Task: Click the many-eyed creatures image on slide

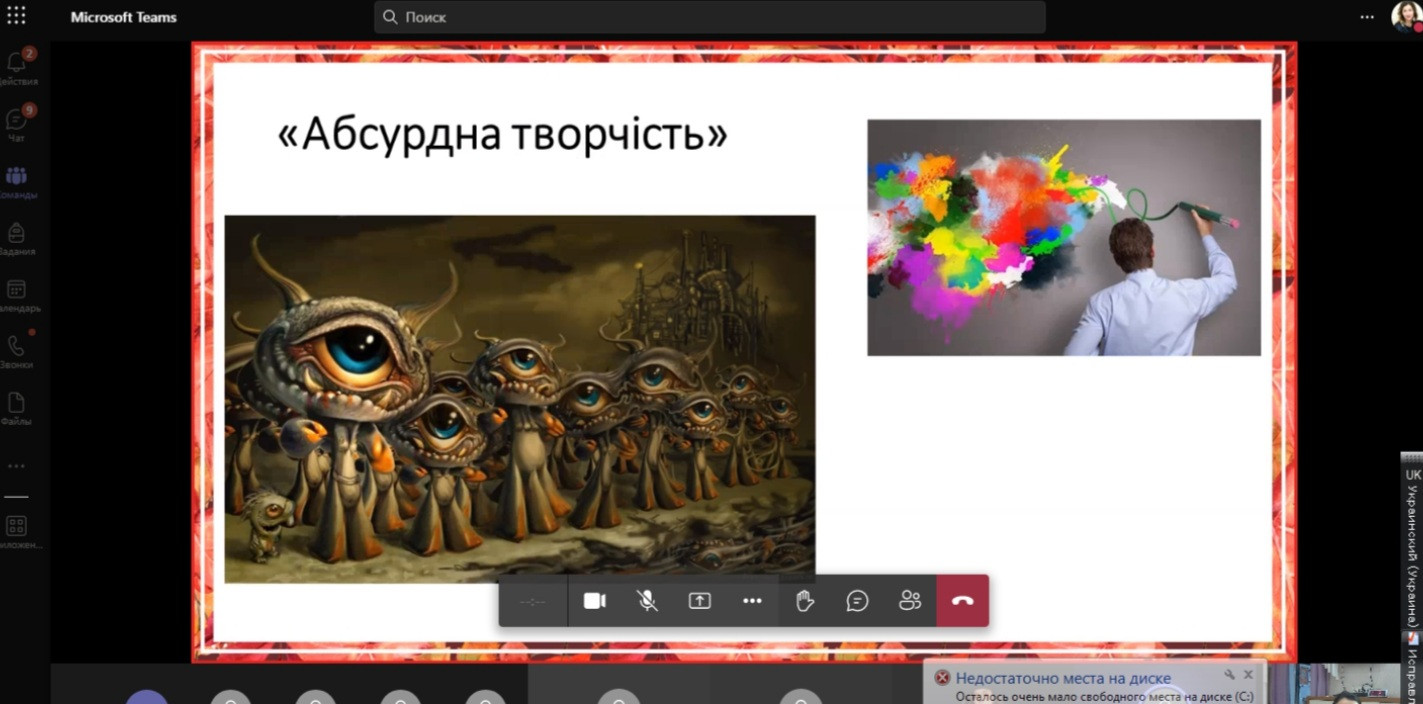Action: [x=520, y=399]
